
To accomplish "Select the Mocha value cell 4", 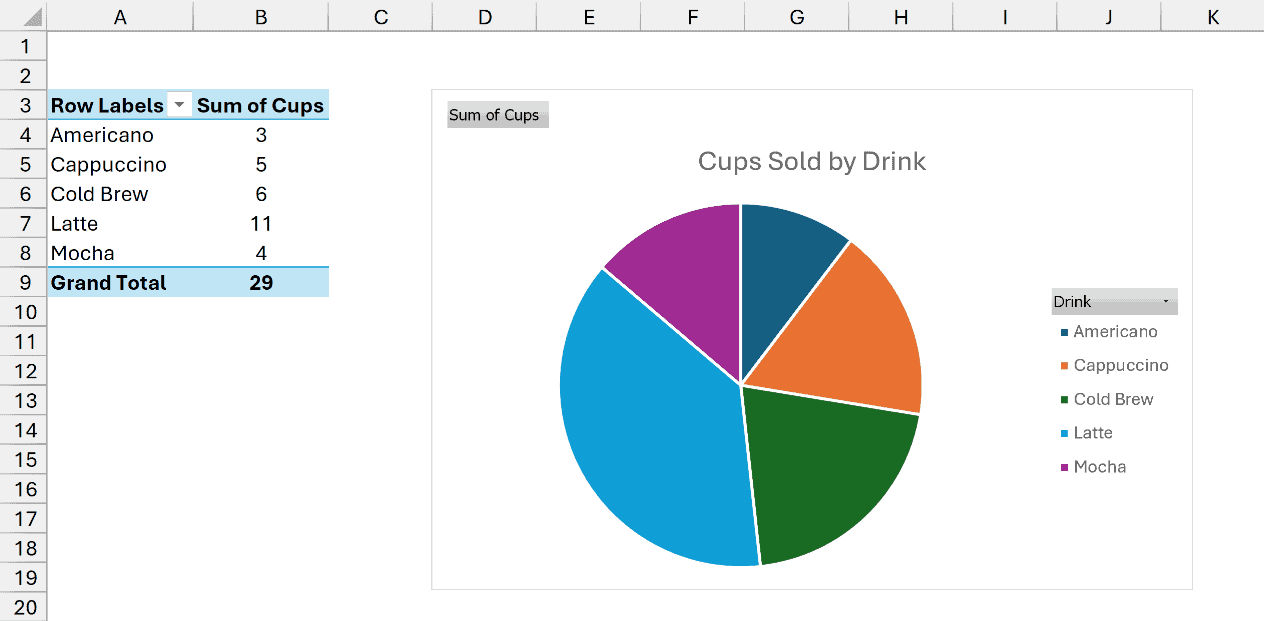I will [261, 253].
